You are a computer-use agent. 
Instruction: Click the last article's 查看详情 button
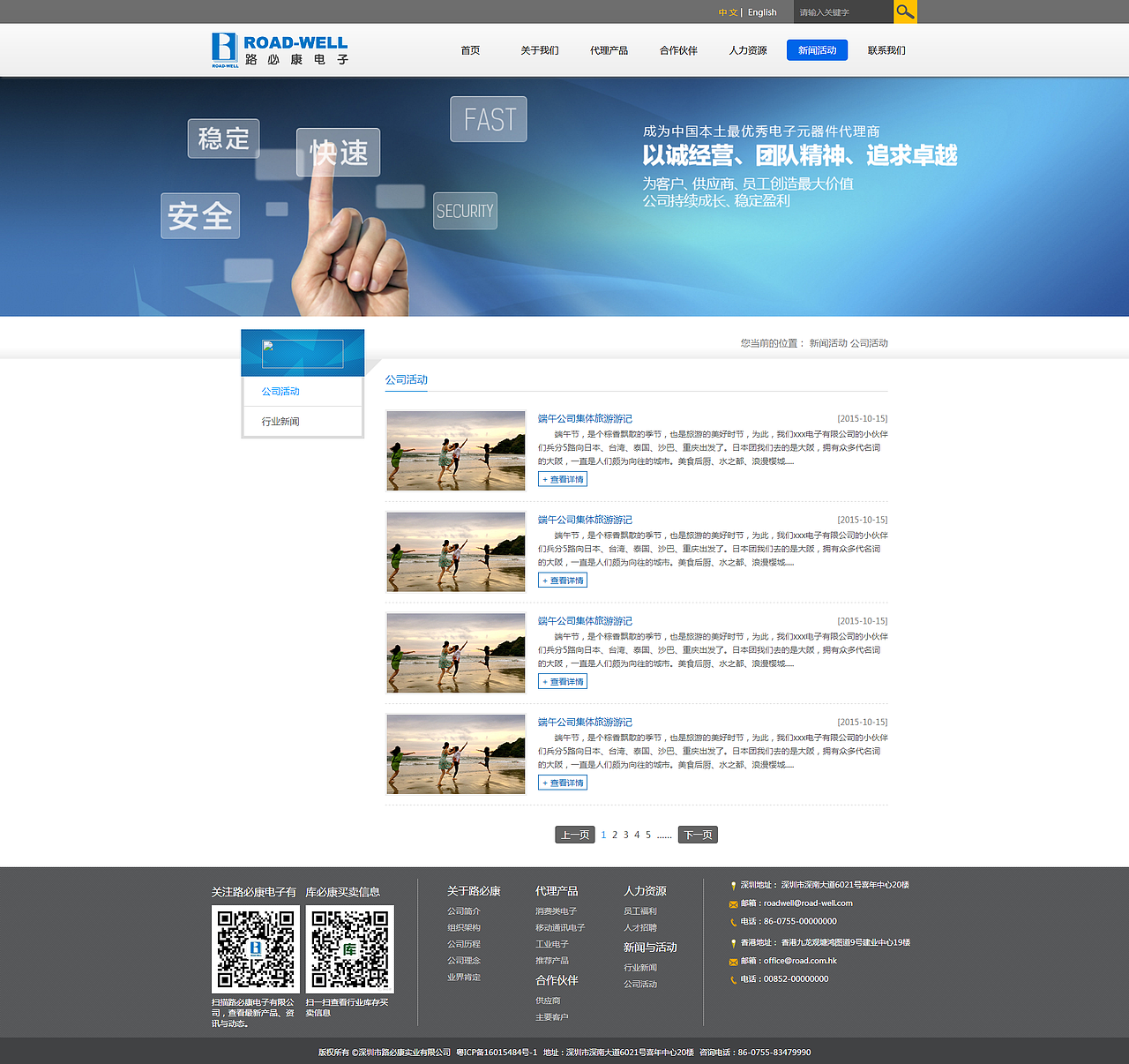563,783
